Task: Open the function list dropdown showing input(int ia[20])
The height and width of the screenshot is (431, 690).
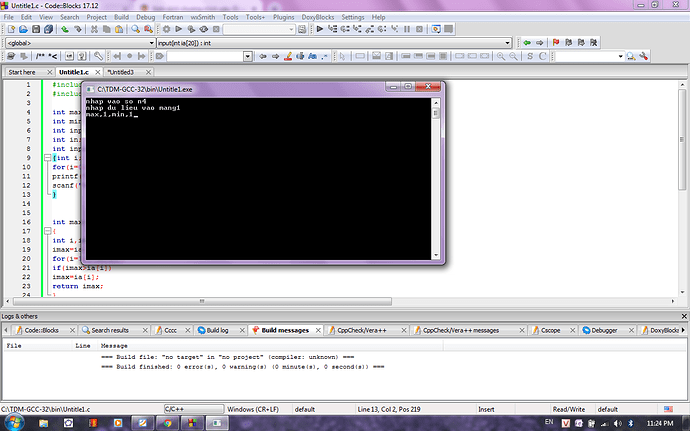Action: click(330, 43)
